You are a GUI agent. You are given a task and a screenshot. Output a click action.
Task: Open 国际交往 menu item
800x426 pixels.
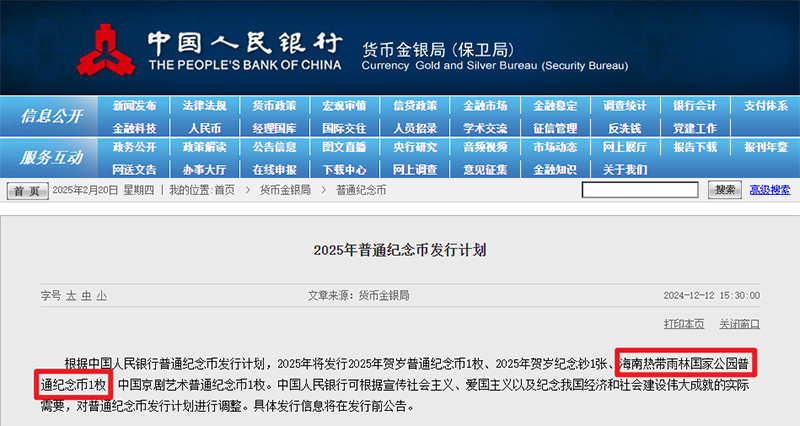pos(344,128)
